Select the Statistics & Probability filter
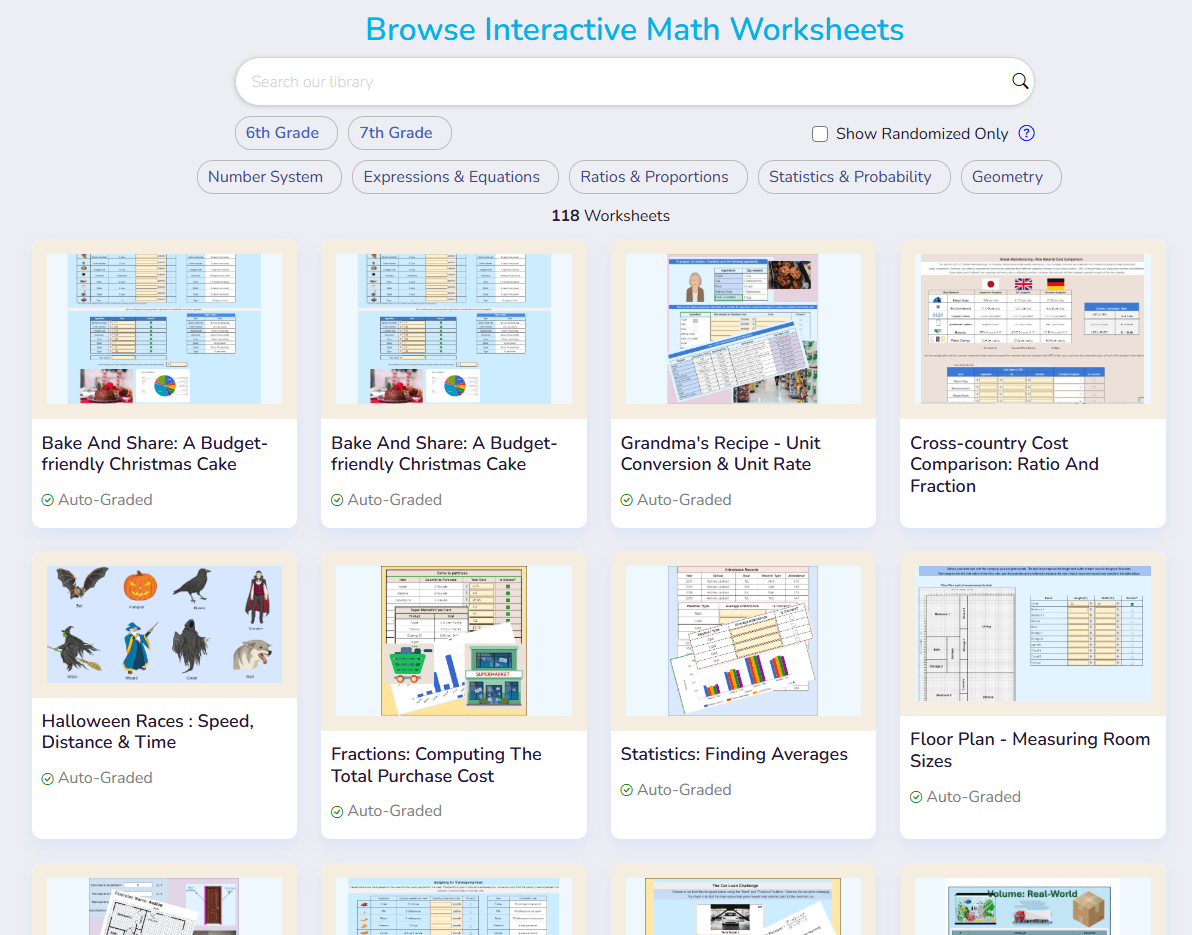The image size is (1192, 935). (x=854, y=177)
